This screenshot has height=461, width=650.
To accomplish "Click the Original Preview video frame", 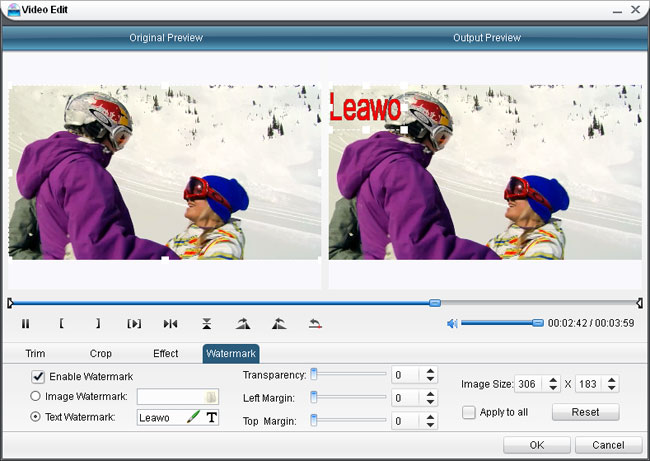I will (165, 172).
